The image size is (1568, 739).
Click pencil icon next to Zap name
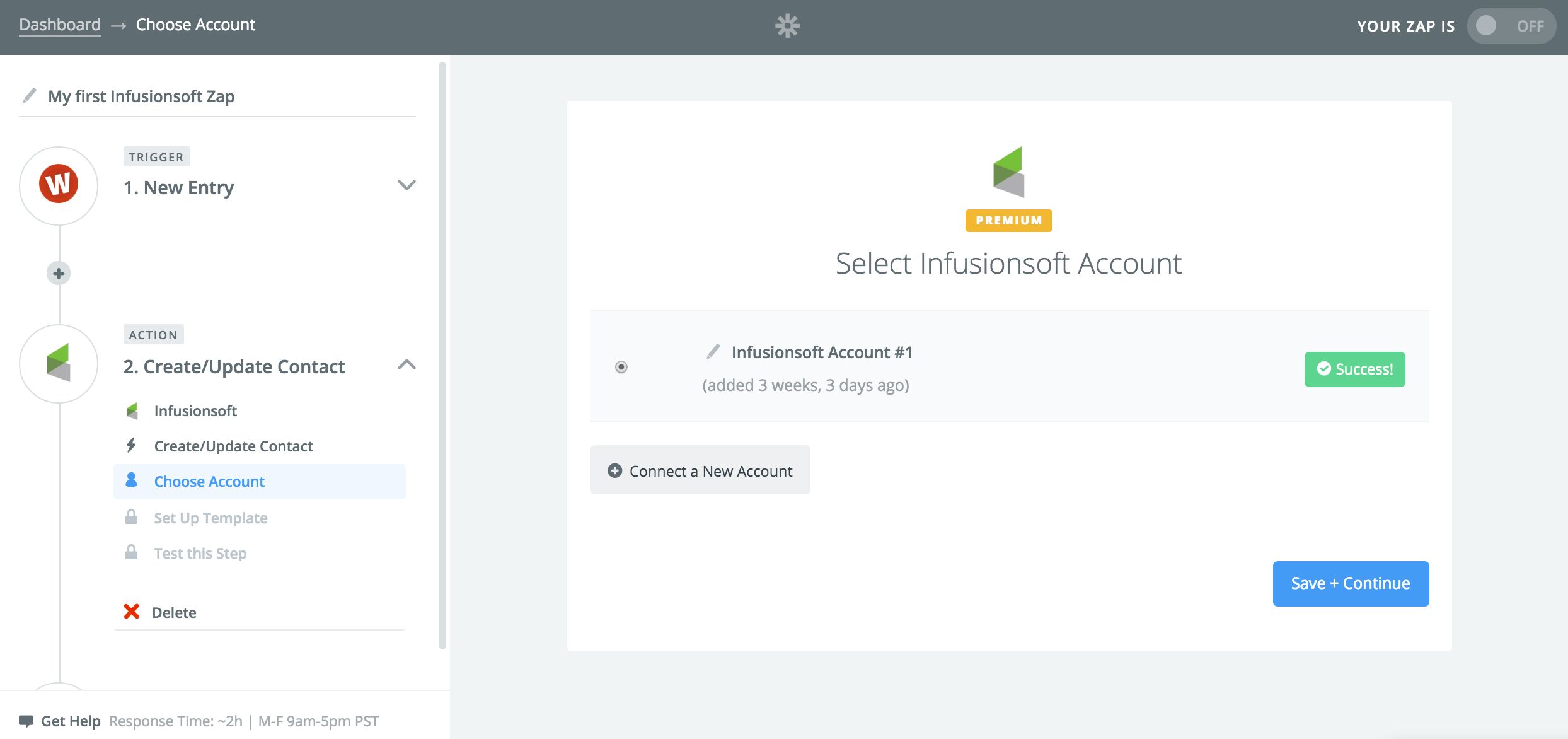(x=29, y=95)
